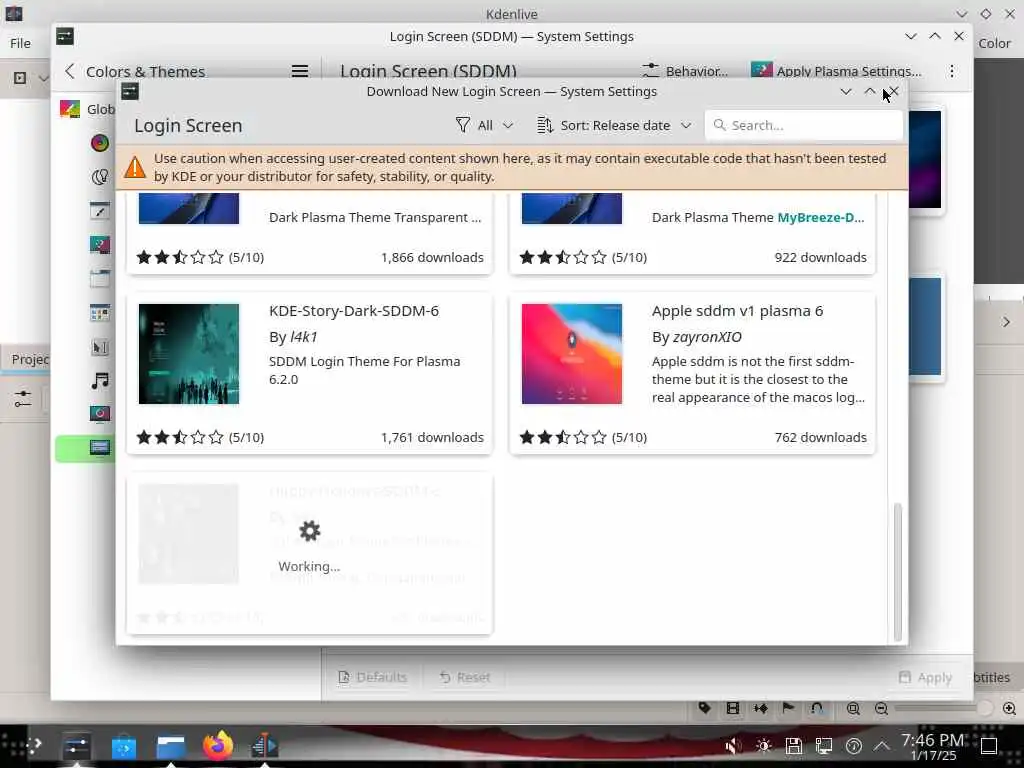The image size is (1024, 768).
Task: Click the 1,761 downloads text
Action: click(432, 438)
